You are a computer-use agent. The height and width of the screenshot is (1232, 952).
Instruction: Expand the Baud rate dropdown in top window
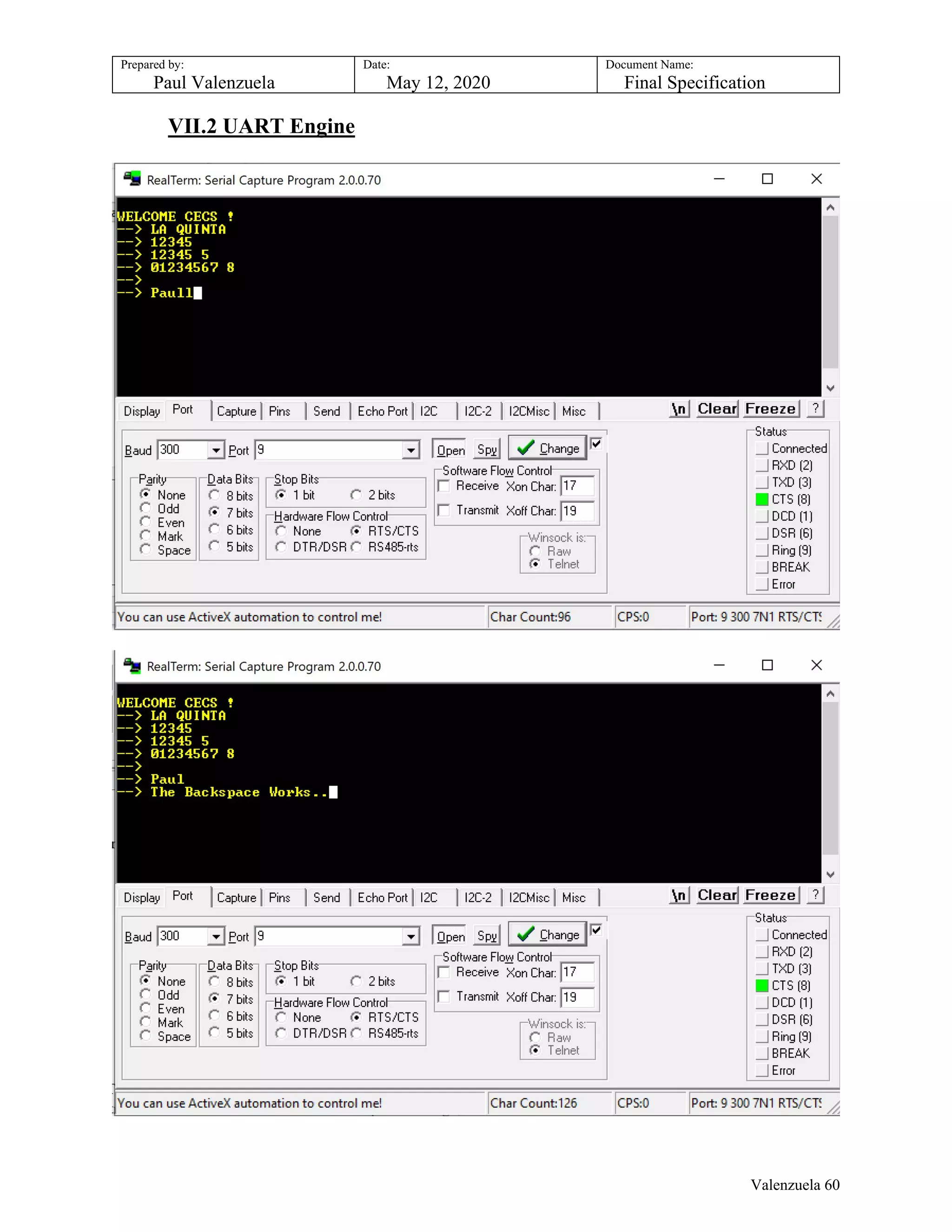click(215, 450)
